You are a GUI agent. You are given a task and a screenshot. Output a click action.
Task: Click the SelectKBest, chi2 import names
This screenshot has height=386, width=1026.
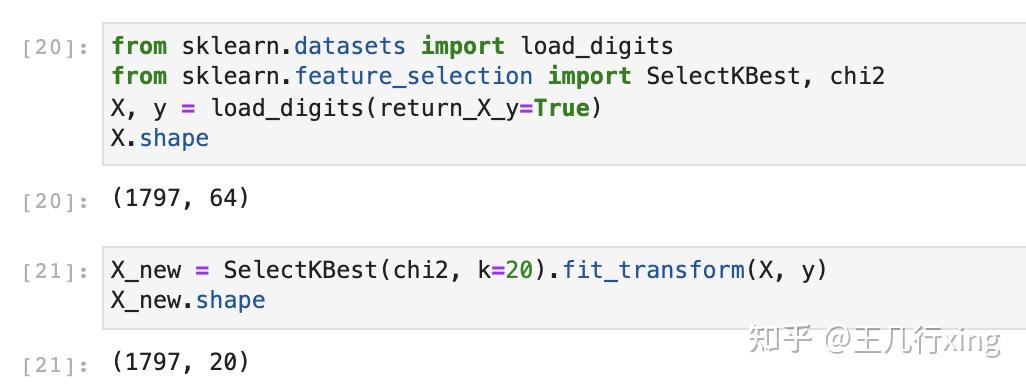click(x=766, y=77)
